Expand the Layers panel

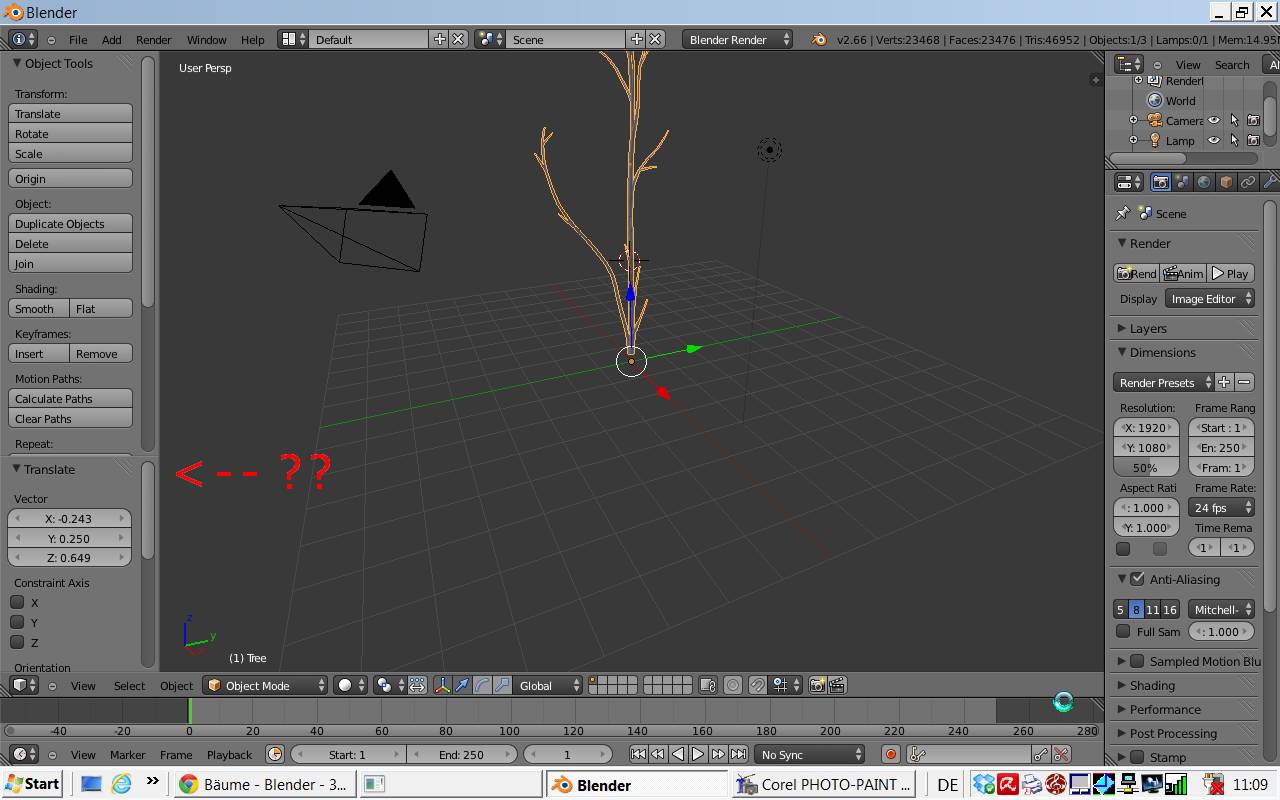[1147, 328]
